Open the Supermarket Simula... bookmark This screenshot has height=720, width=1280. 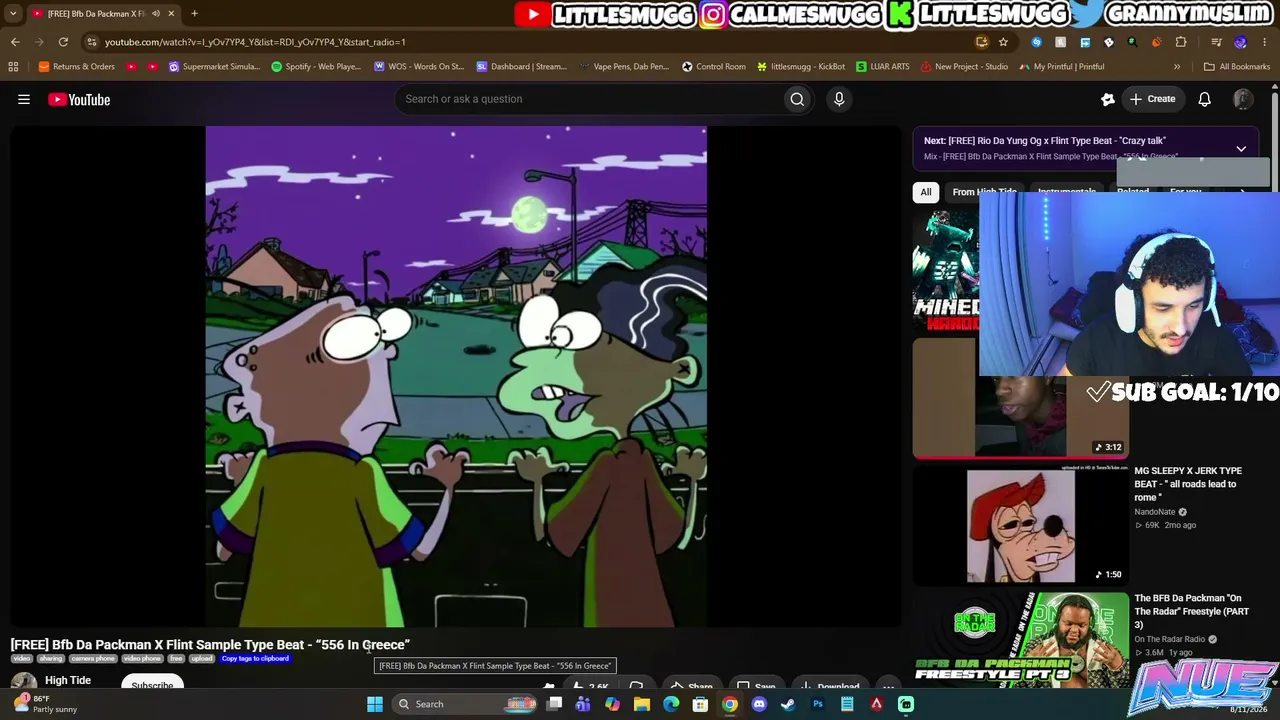point(214,67)
